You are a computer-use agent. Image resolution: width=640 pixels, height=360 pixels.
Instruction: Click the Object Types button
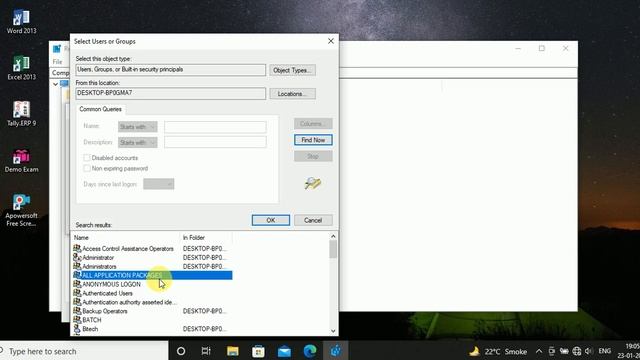click(292, 70)
